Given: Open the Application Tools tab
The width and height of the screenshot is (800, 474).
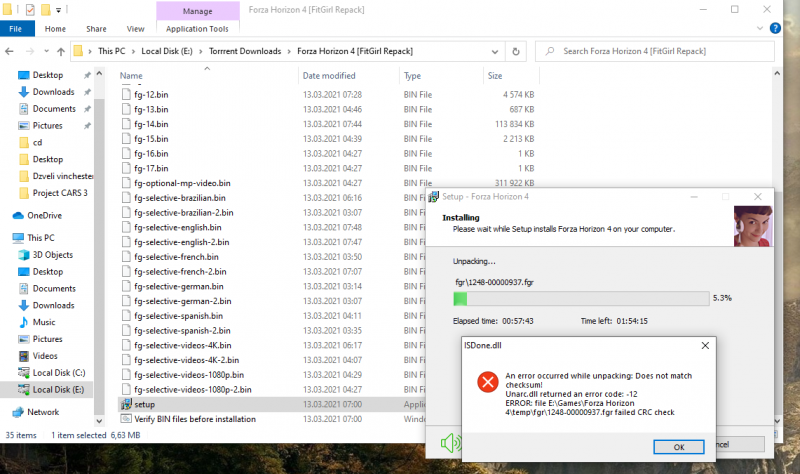Looking at the screenshot, I should pos(199,29).
